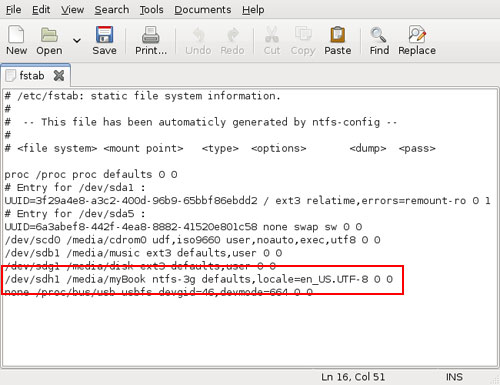Click the Paste clipboard icon

[x=338, y=35]
